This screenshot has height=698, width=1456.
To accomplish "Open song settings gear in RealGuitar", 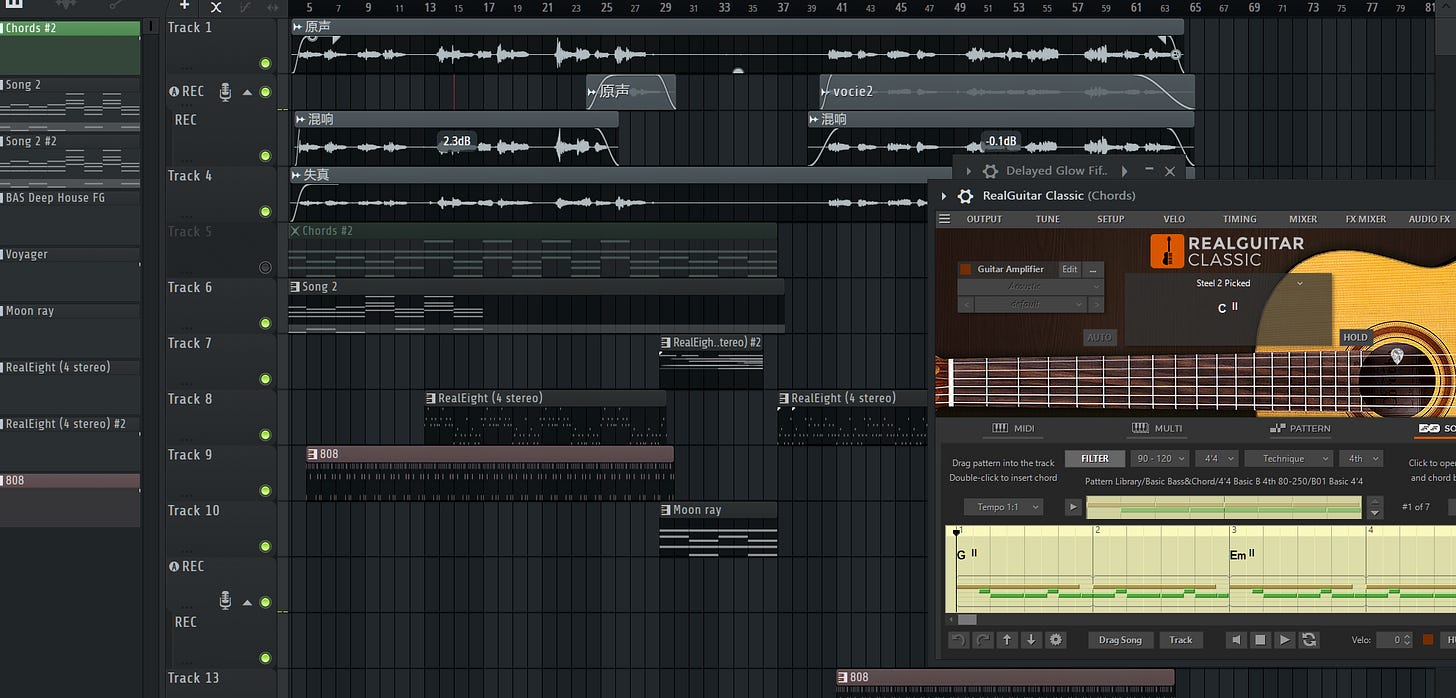I will point(1055,640).
